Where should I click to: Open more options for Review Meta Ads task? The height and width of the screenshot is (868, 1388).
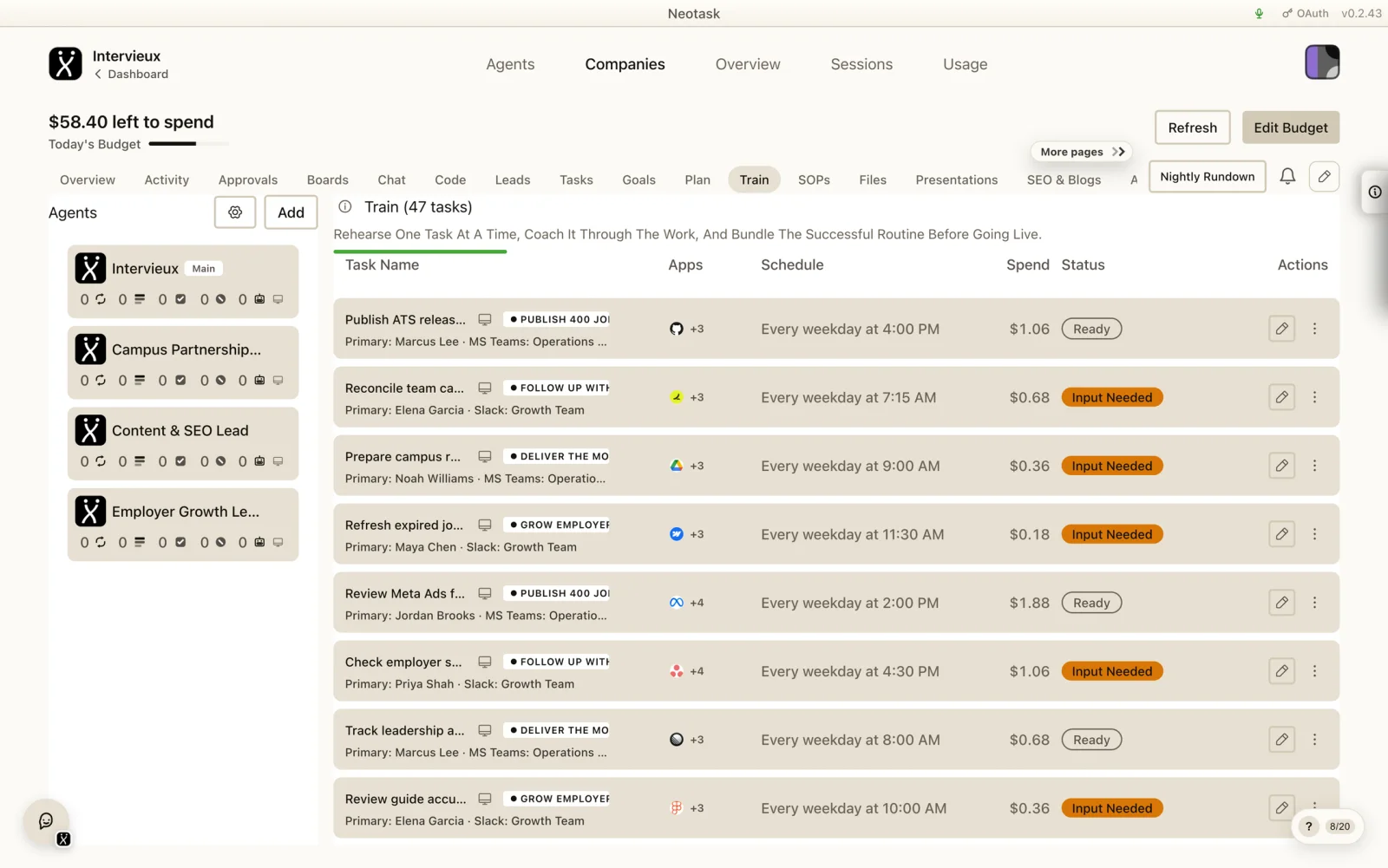1314,603
